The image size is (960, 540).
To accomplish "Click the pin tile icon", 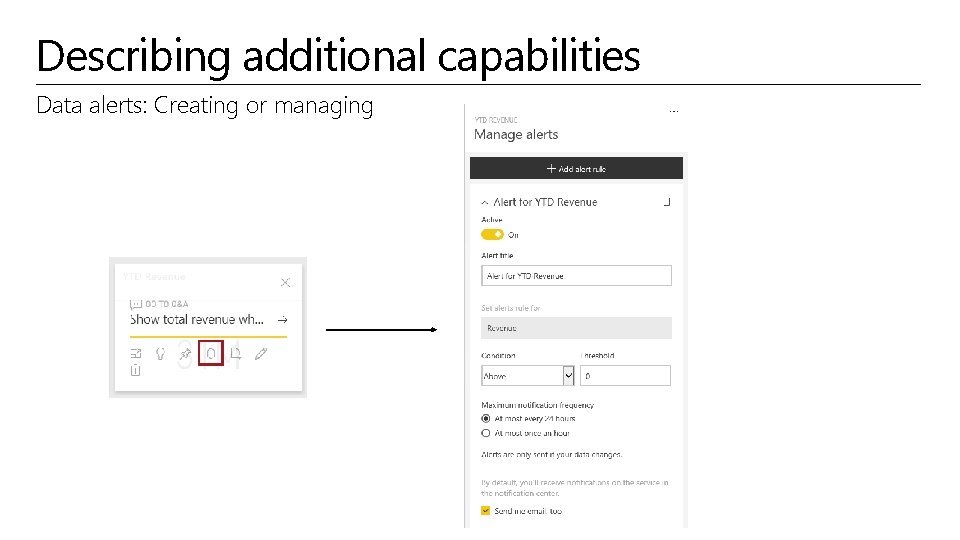I will click(x=185, y=354).
